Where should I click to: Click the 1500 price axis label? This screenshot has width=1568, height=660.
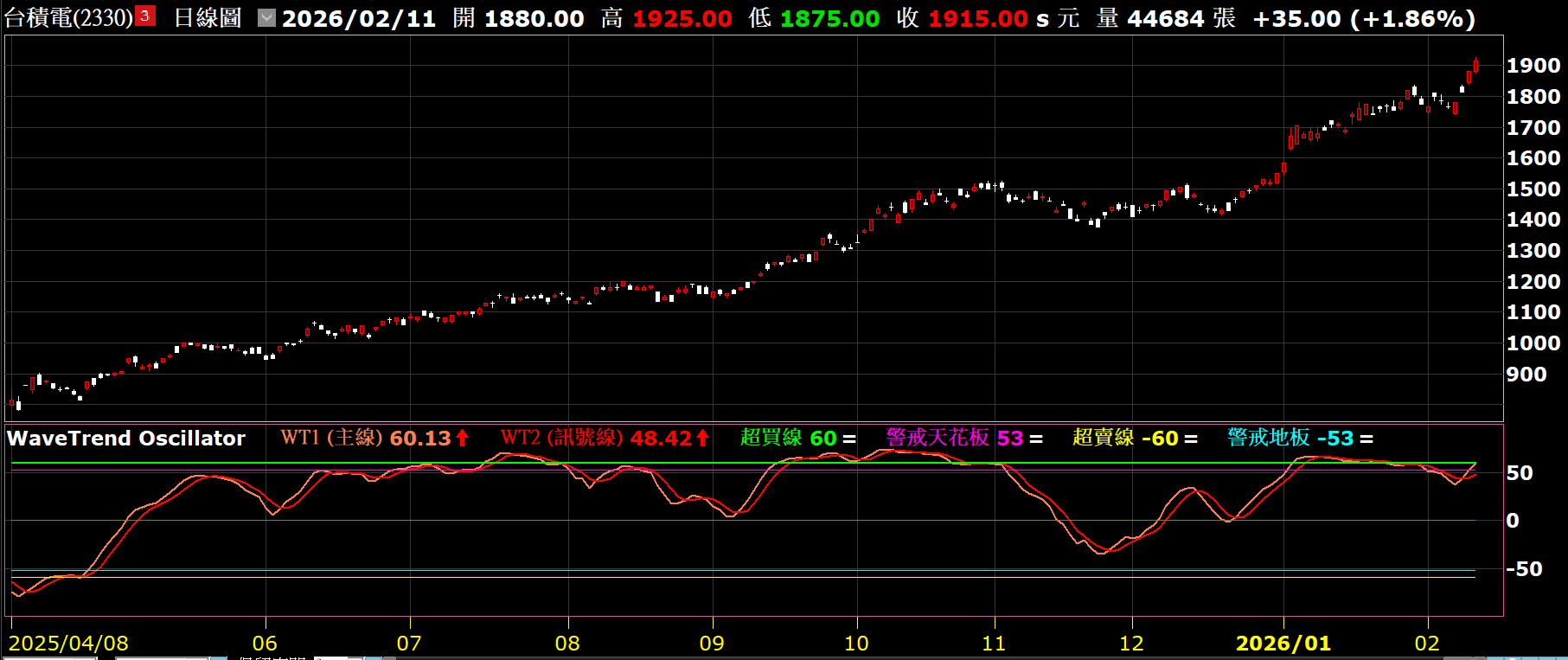pos(1533,189)
